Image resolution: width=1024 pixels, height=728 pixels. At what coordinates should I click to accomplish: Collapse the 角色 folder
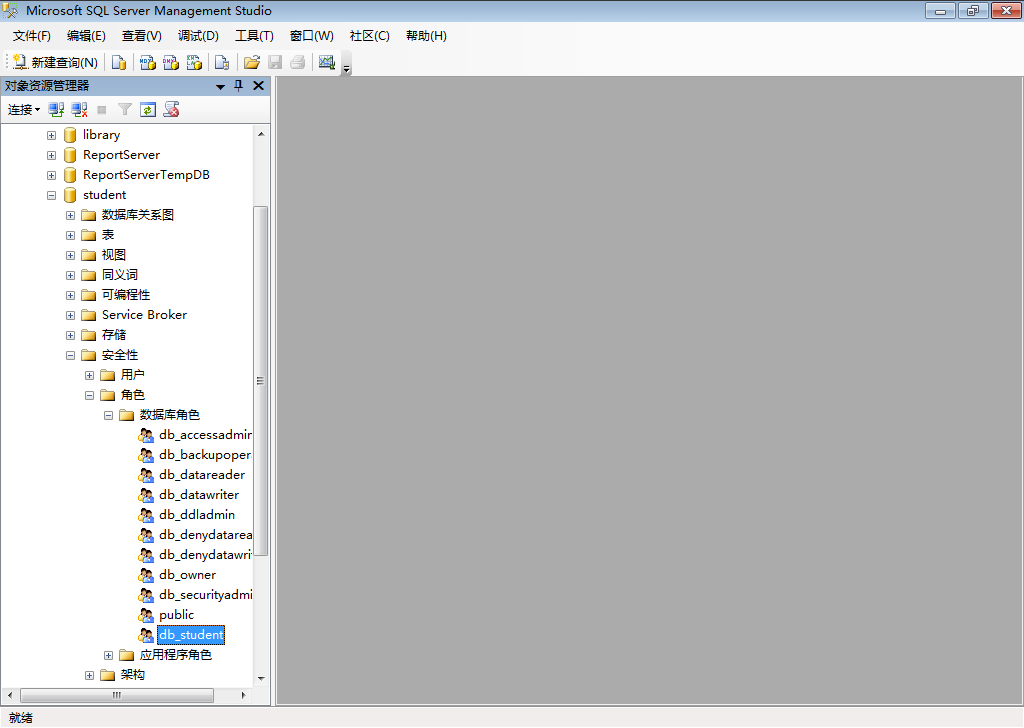[89, 396]
